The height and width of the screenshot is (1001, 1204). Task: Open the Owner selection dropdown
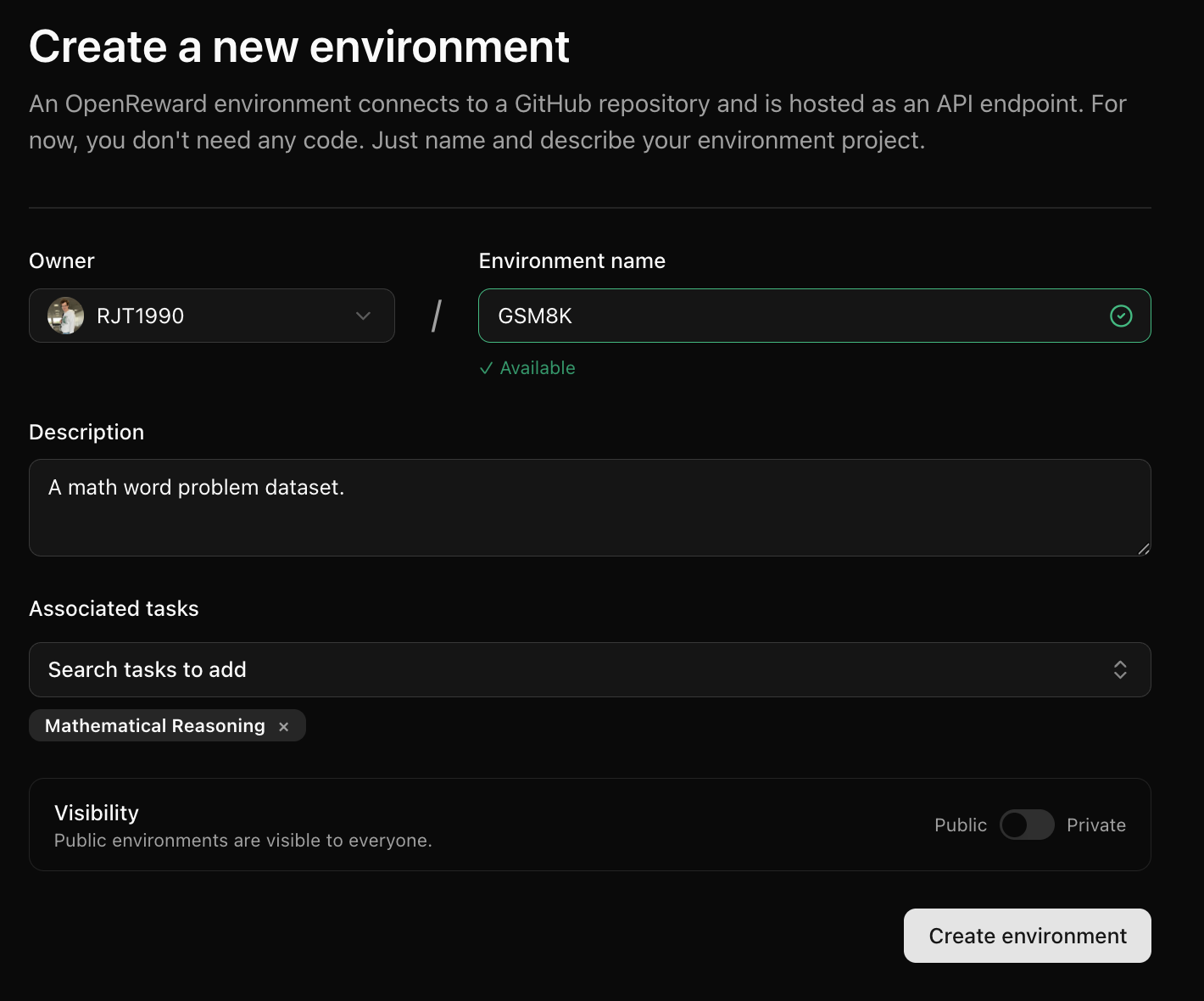(x=211, y=316)
